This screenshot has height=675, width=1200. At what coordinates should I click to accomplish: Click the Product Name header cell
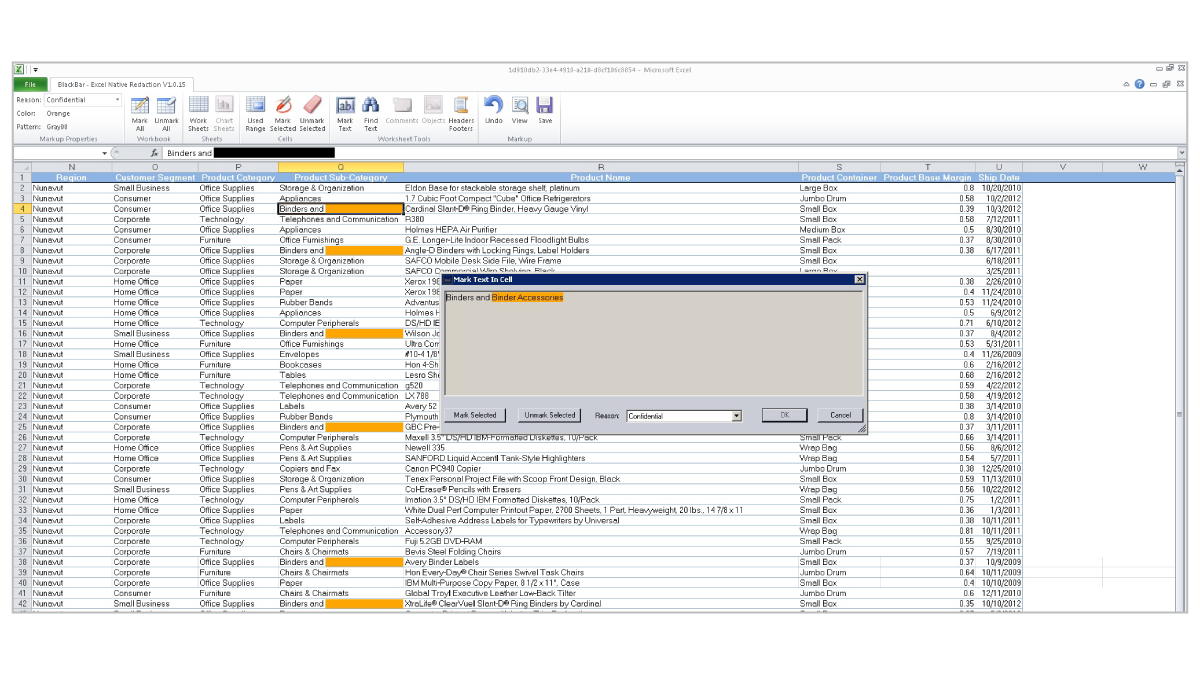coord(601,178)
